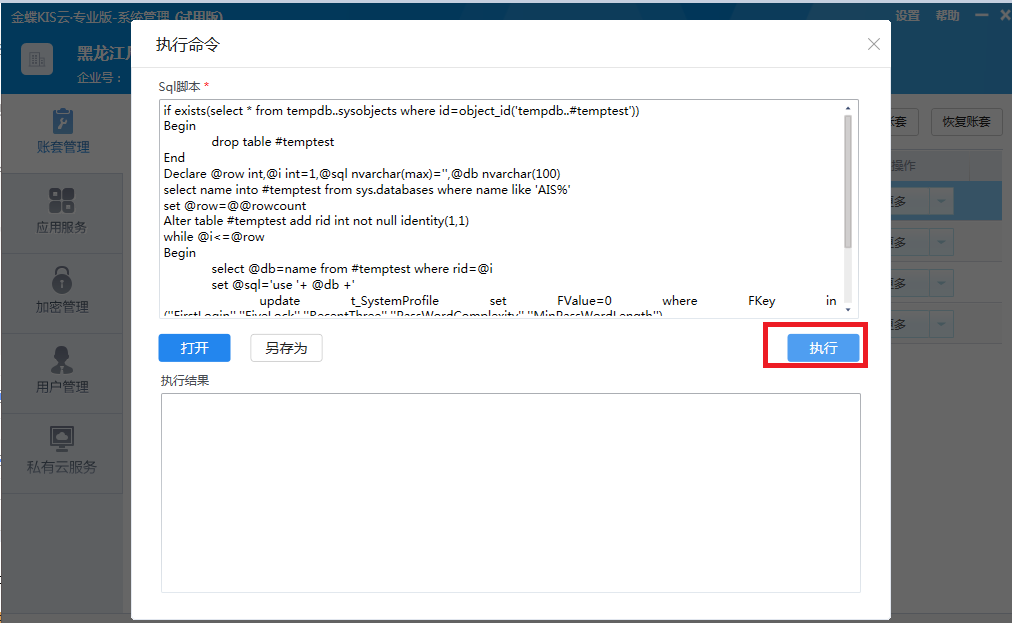
Task: Expand the fourth row's 更多 dropdown arrow
Action: [x=943, y=324]
